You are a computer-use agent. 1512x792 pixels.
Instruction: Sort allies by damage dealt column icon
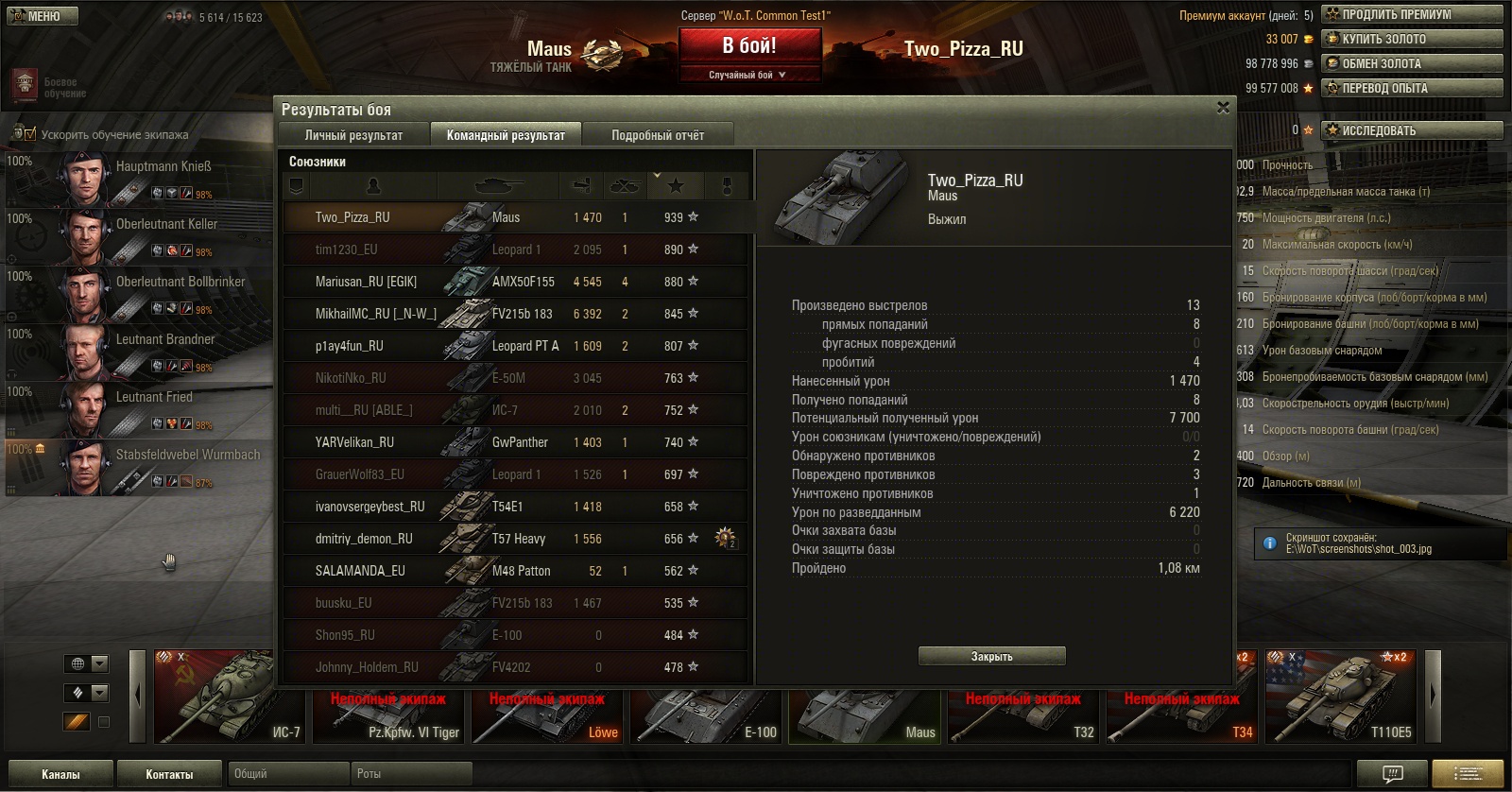pyautogui.click(x=582, y=186)
